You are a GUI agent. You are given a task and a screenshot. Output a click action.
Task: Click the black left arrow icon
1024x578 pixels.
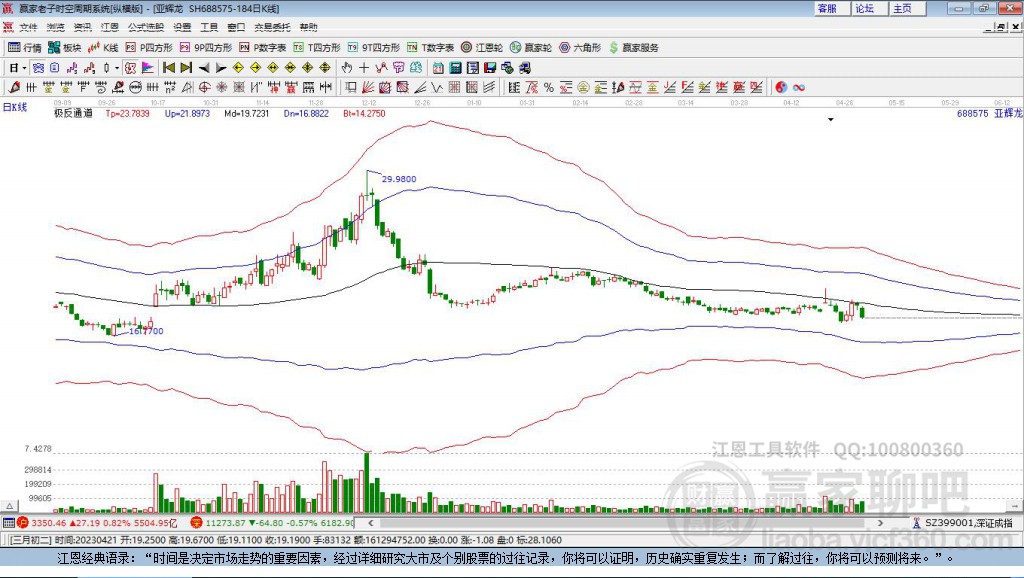pos(204,68)
